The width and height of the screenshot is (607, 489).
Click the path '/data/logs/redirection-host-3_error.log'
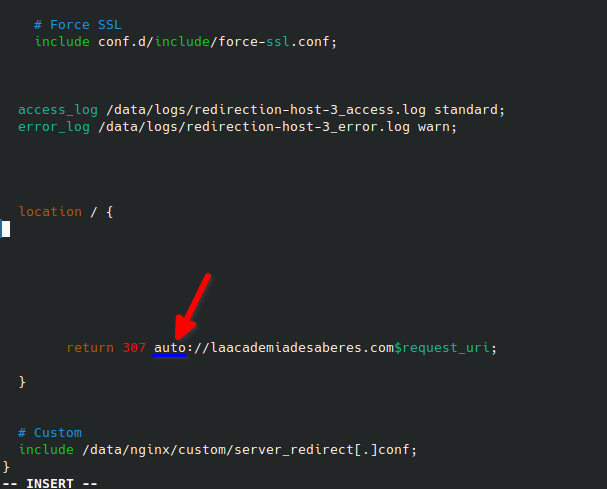[x=254, y=127]
